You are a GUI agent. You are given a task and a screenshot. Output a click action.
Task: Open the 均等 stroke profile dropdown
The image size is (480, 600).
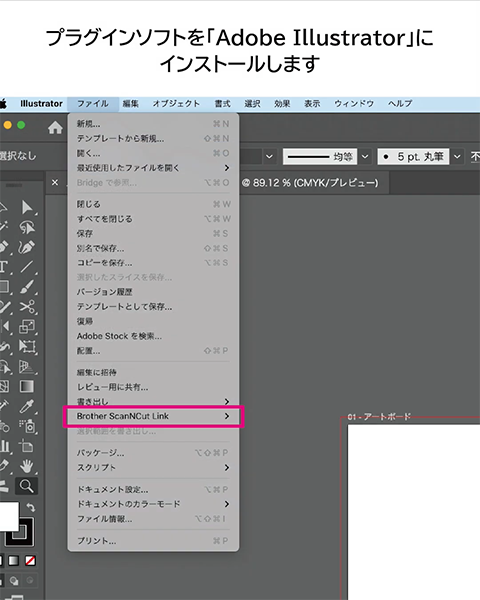(365, 157)
